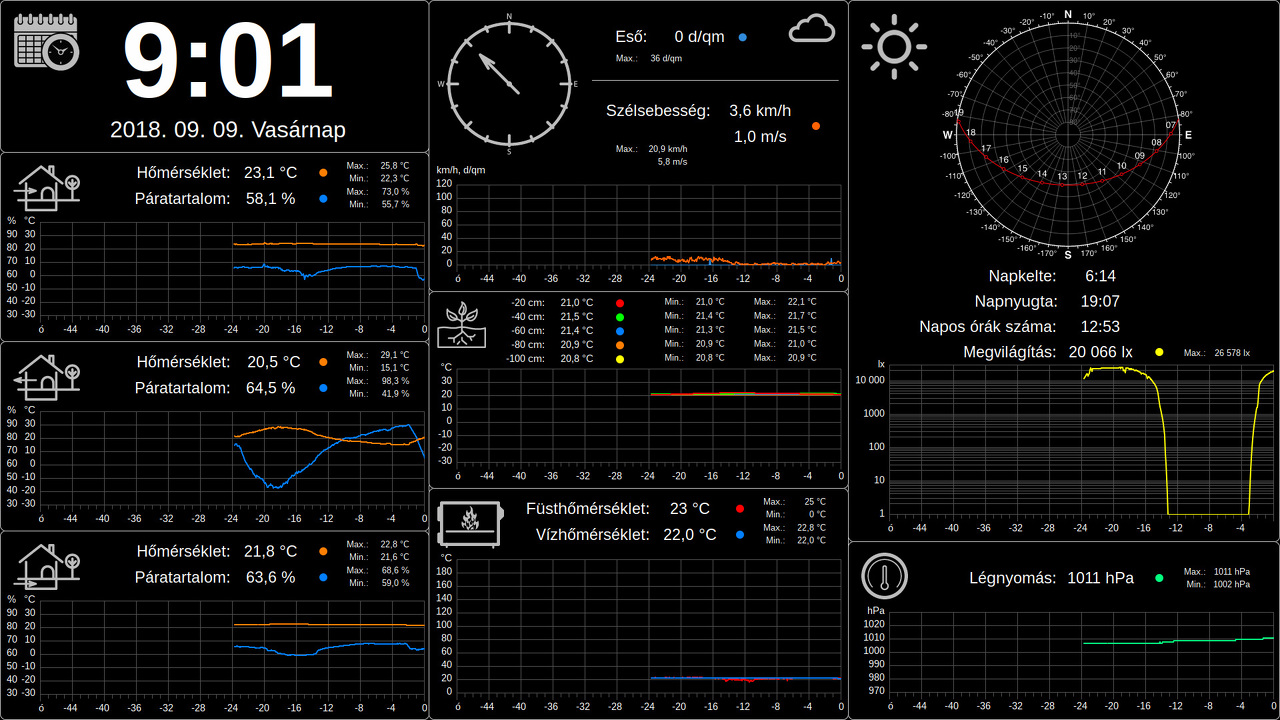Click the 9:01 clock time
Image resolution: width=1280 pixels, height=720 pixels.
tap(228, 62)
